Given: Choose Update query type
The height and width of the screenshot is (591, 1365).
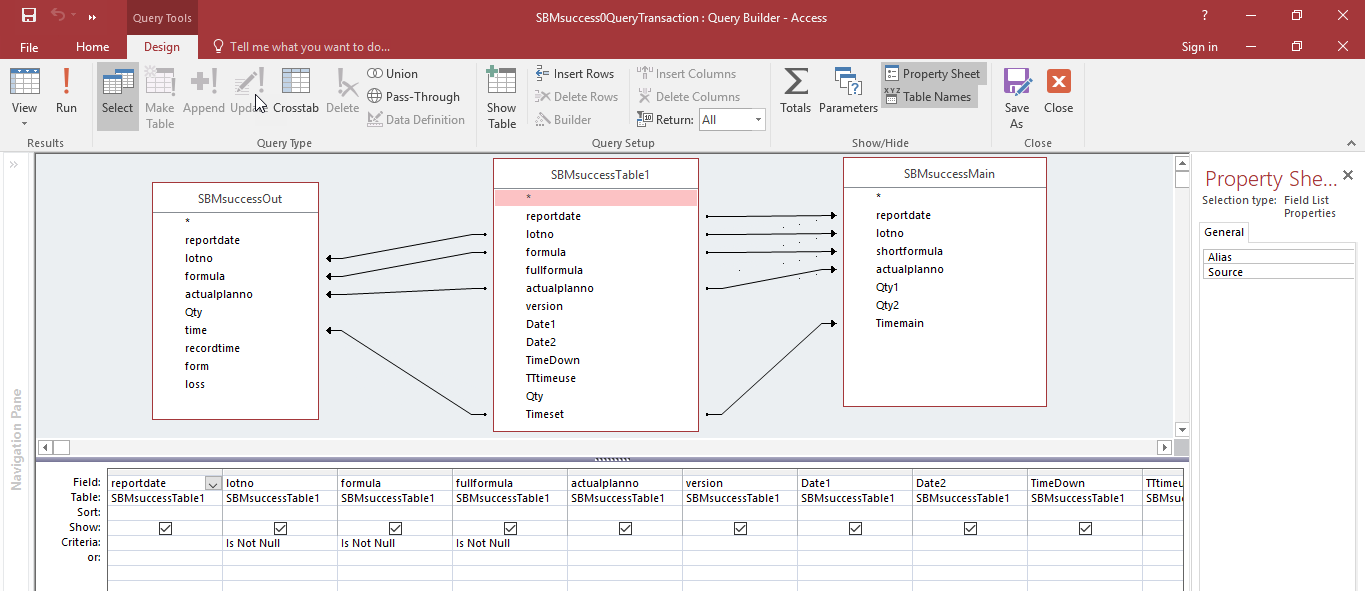Looking at the screenshot, I should [249, 91].
